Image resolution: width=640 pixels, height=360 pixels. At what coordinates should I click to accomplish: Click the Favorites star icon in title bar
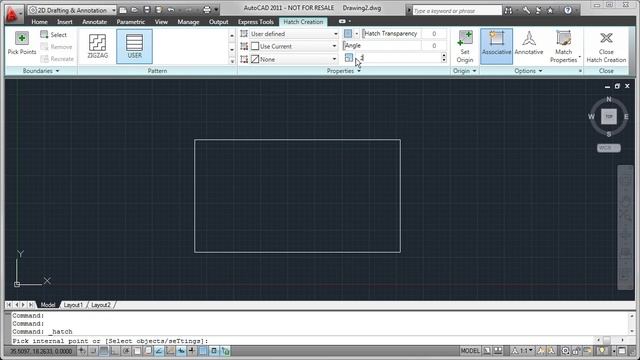point(550,11)
